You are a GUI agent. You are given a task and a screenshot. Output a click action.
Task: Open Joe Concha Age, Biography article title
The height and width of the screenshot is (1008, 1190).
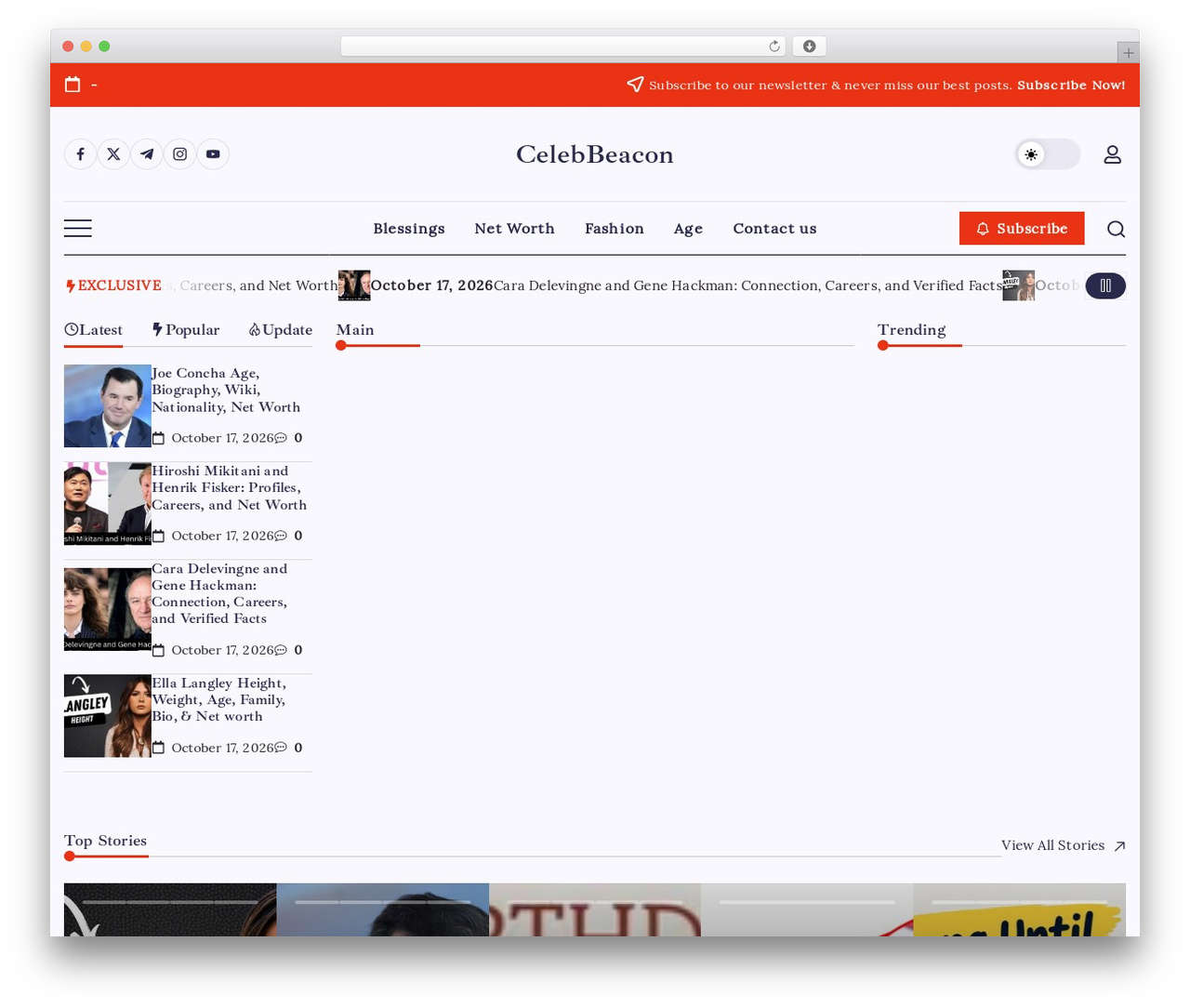[226, 391]
